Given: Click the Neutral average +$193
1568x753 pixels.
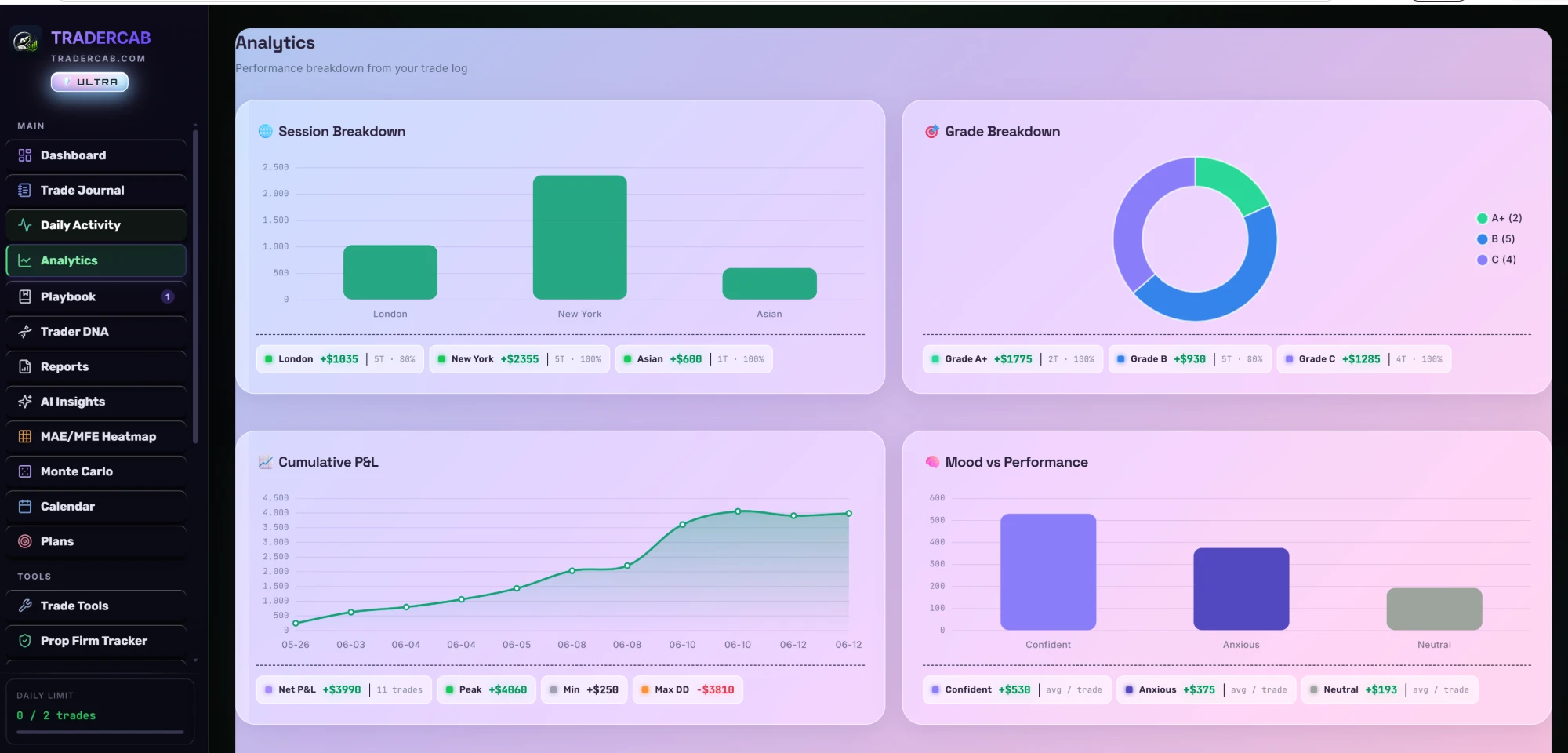Looking at the screenshot, I should tap(1381, 690).
